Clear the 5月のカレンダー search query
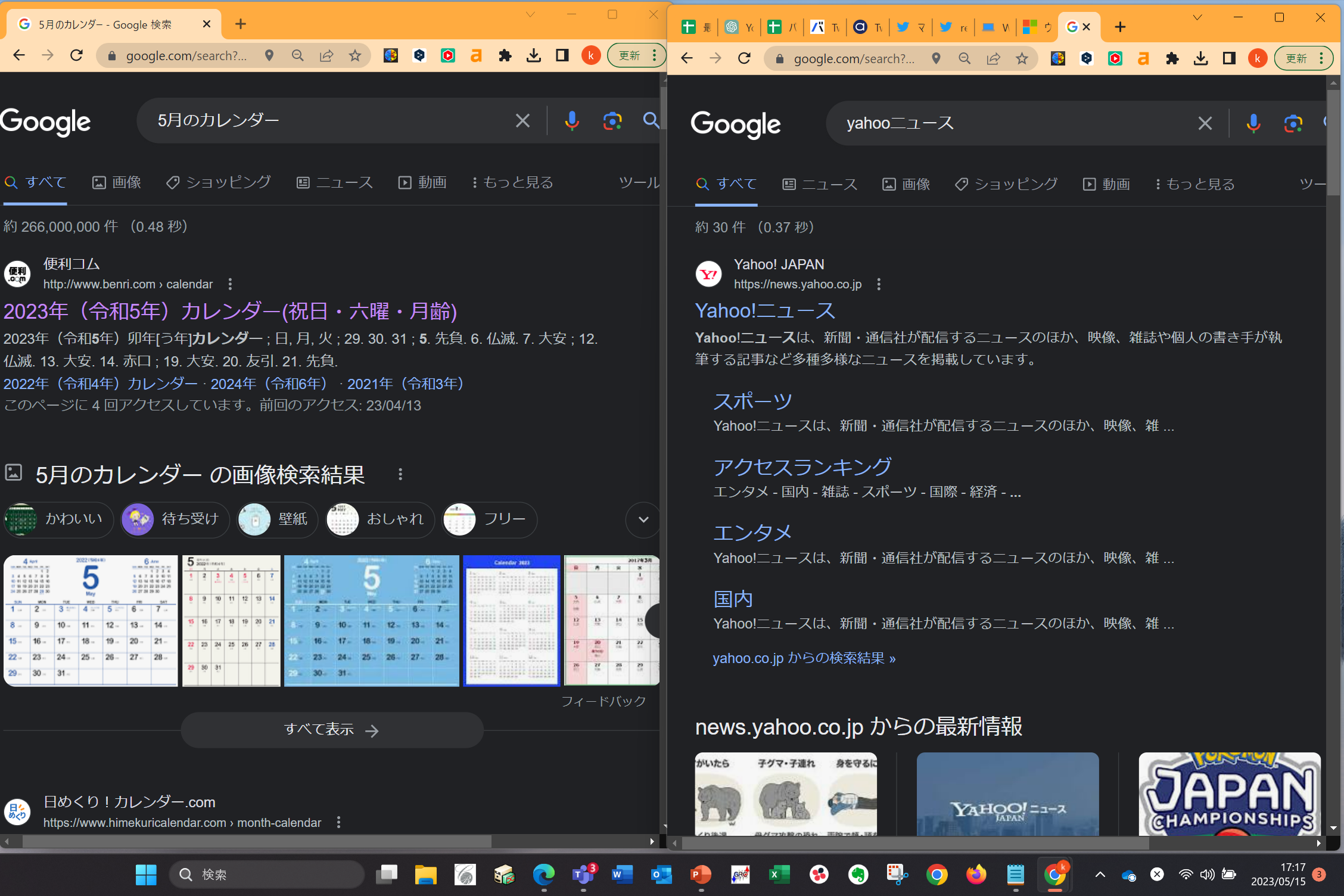This screenshot has width=1344, height=896. pos(522,121)
